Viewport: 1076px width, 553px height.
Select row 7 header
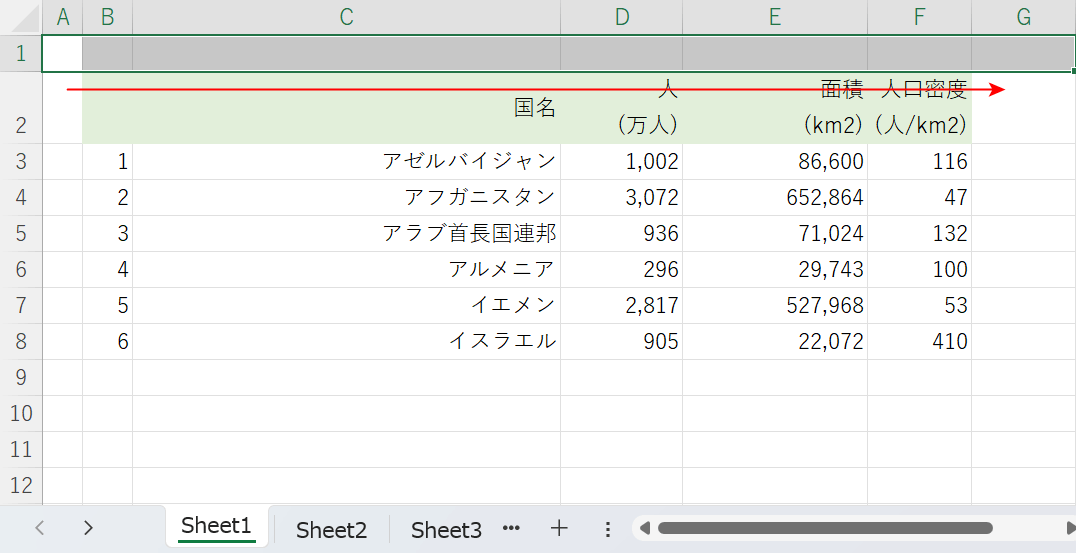[x=21, y=305]
